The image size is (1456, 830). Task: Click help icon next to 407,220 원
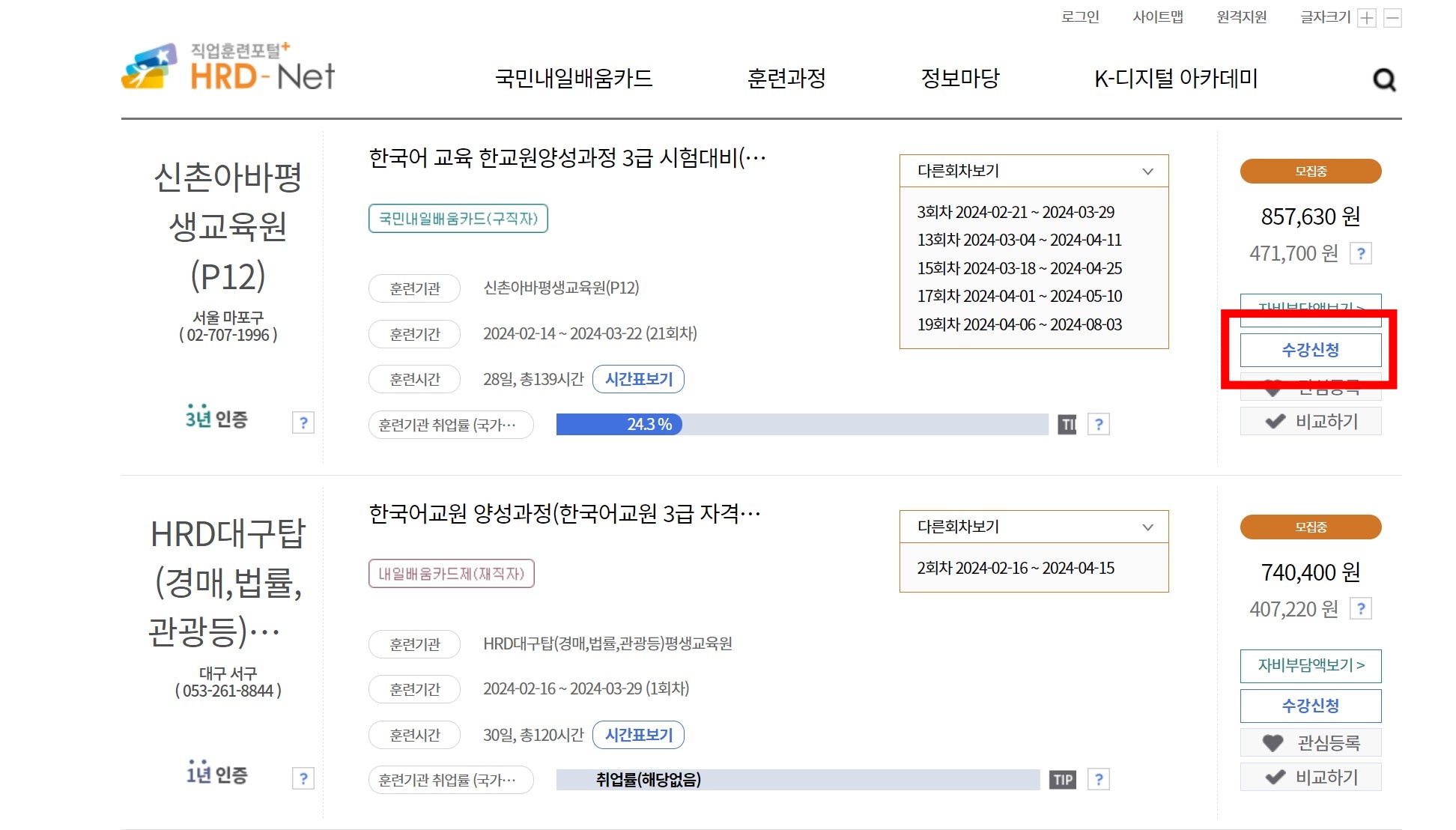click(x=1360, y=609)
